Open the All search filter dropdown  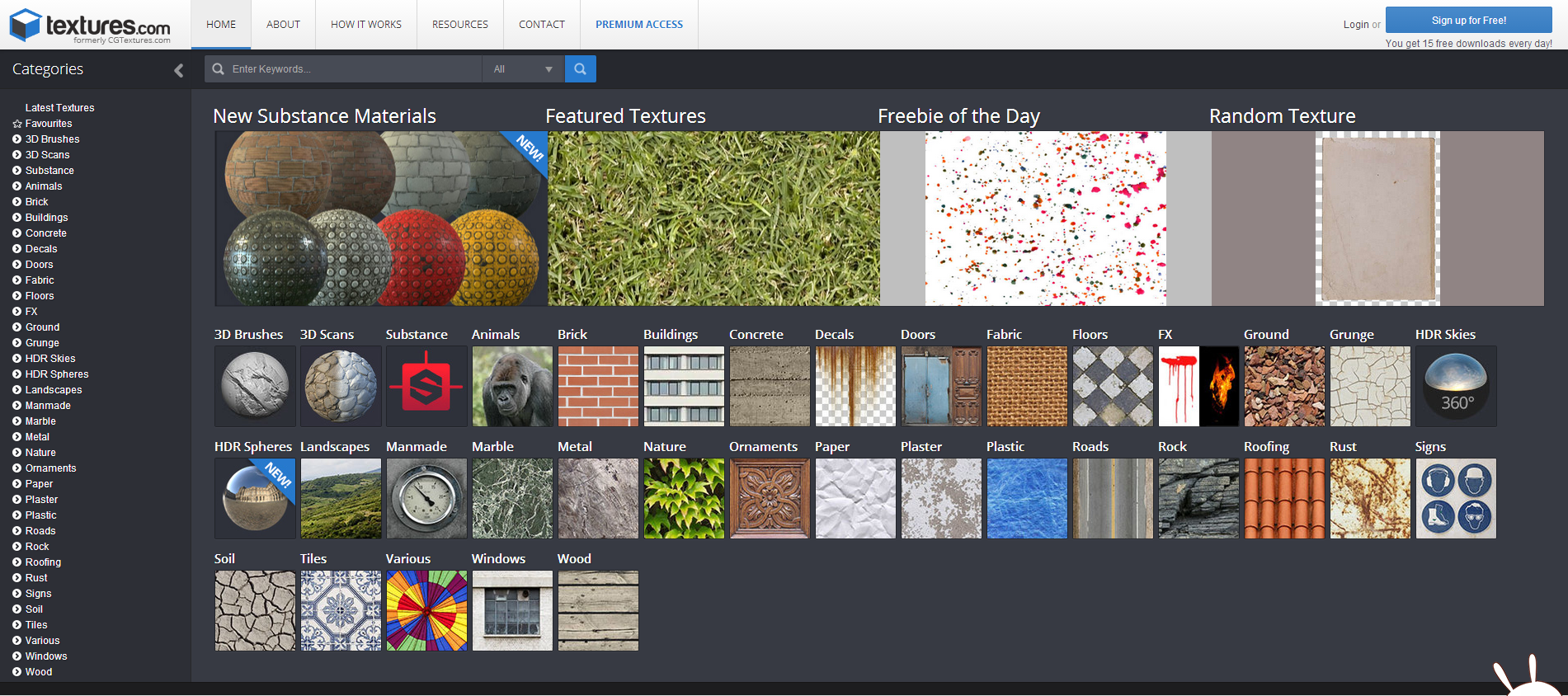[x=523, y=69]
